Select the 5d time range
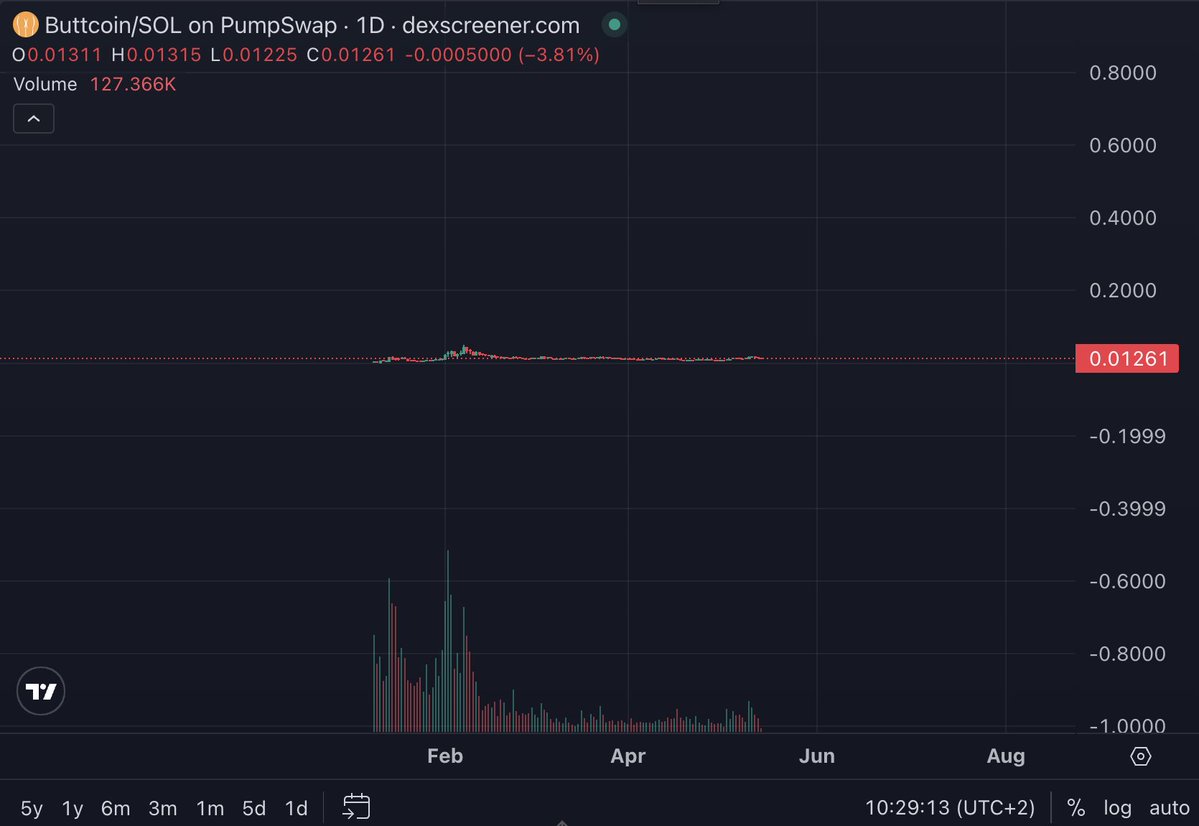Viewport: 1199px width, 826px height. coord(254,808)
